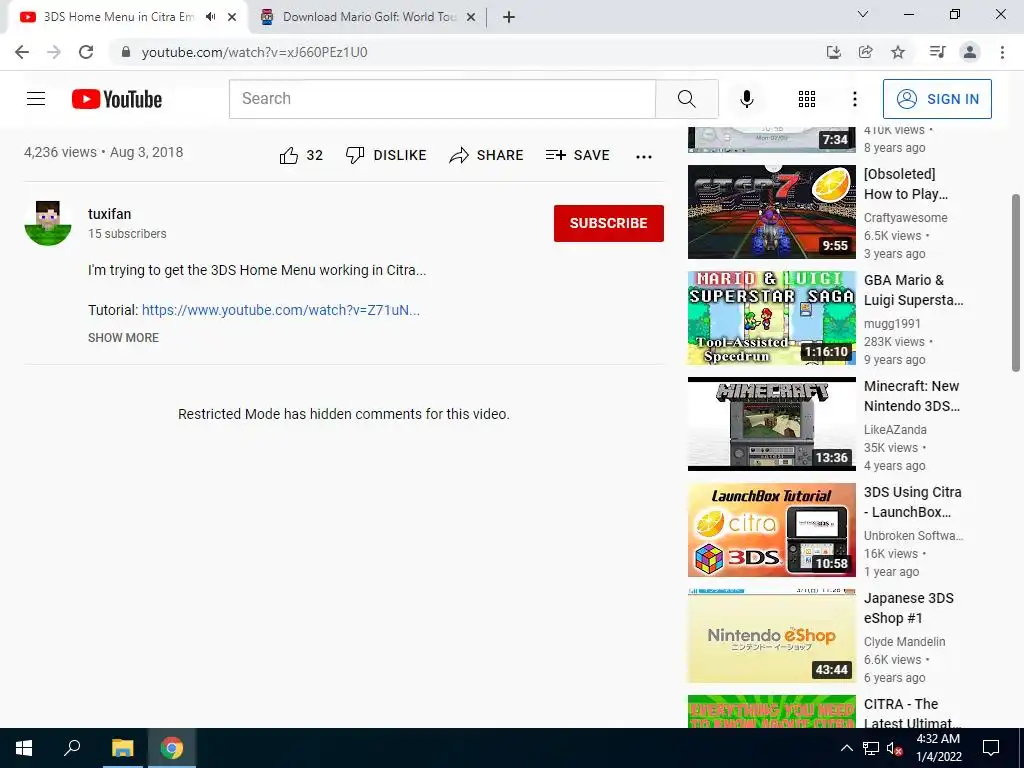Click Chrome icon in taskbar
Image resolution: width=1024 pixels, height=768 pixels.
coord(172,748)
